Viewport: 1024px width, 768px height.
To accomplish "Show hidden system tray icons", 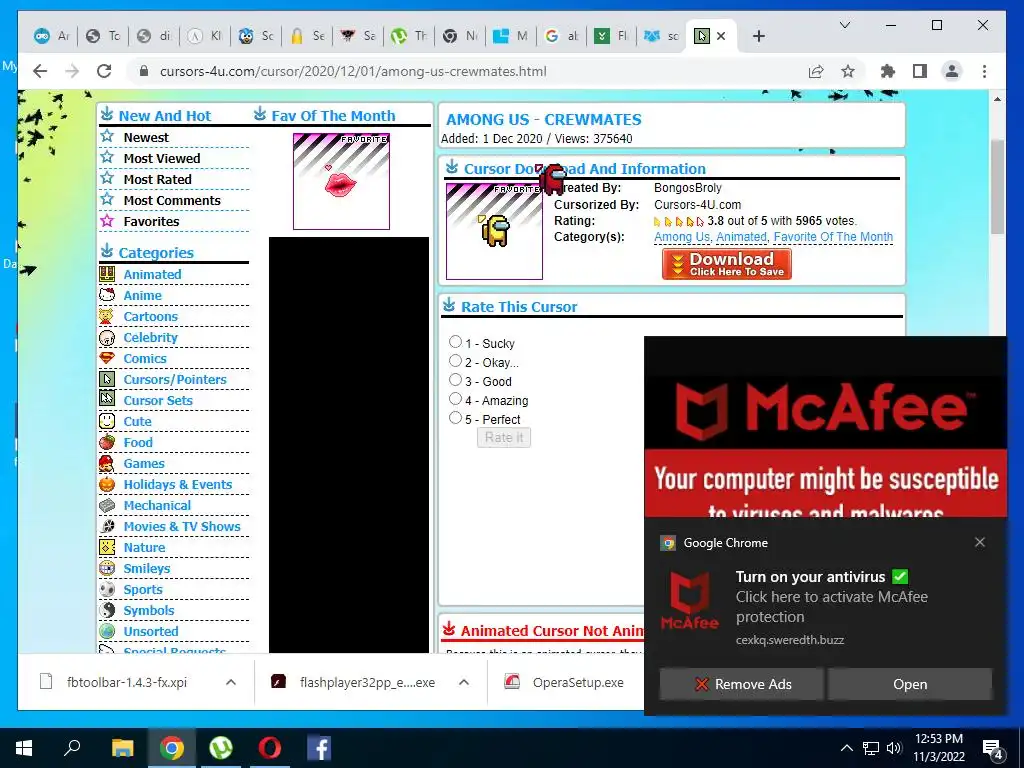I will (x=846, y=748).
